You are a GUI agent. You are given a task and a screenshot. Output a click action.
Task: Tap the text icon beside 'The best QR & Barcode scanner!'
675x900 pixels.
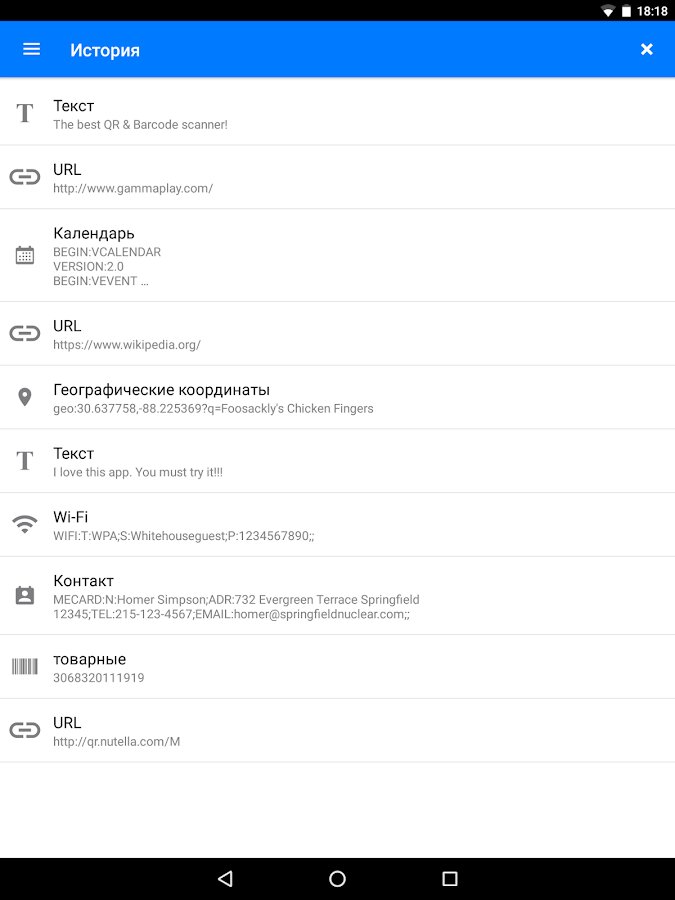[25, 113]
